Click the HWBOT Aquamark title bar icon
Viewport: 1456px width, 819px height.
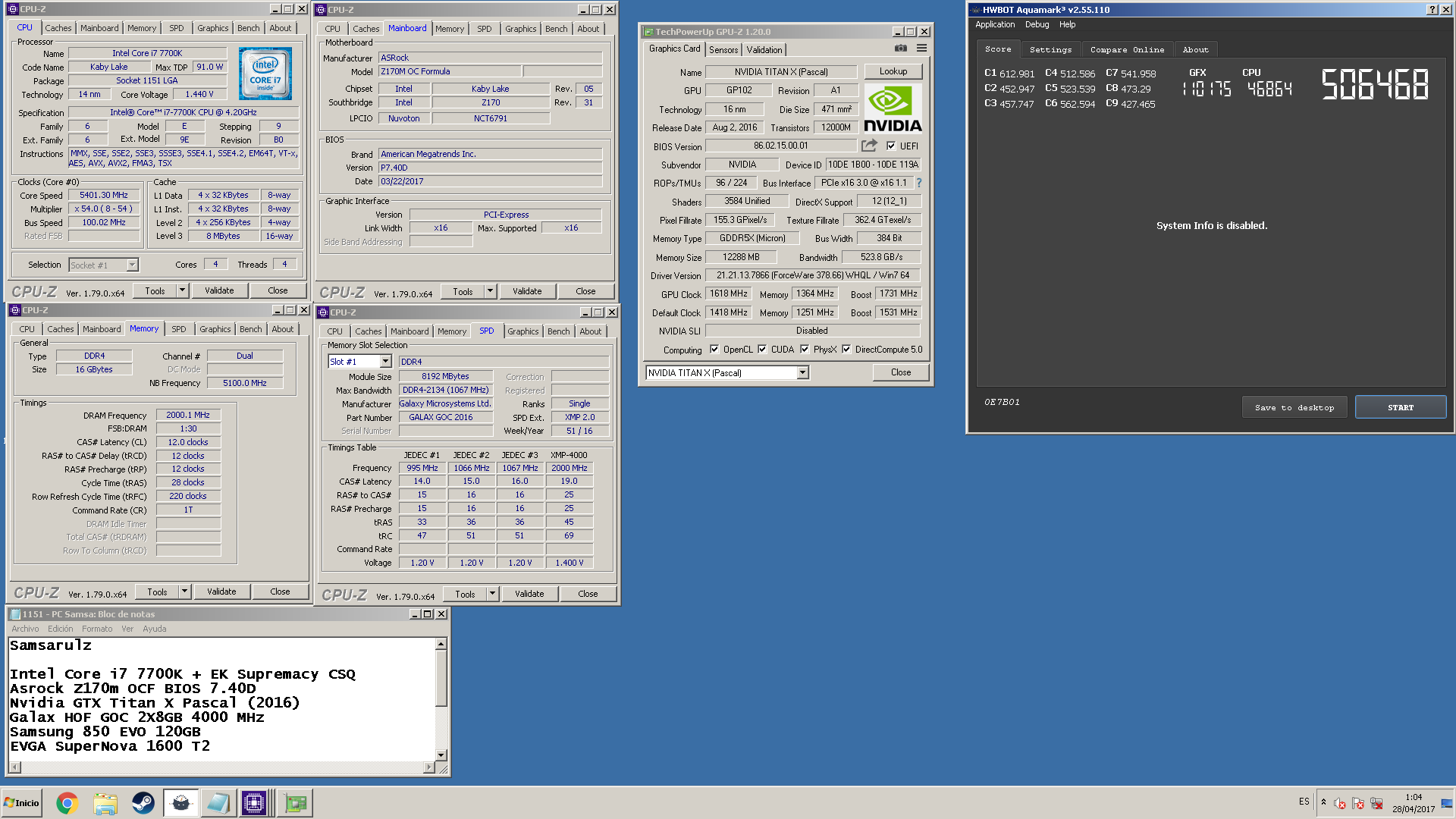click(975, 10)
